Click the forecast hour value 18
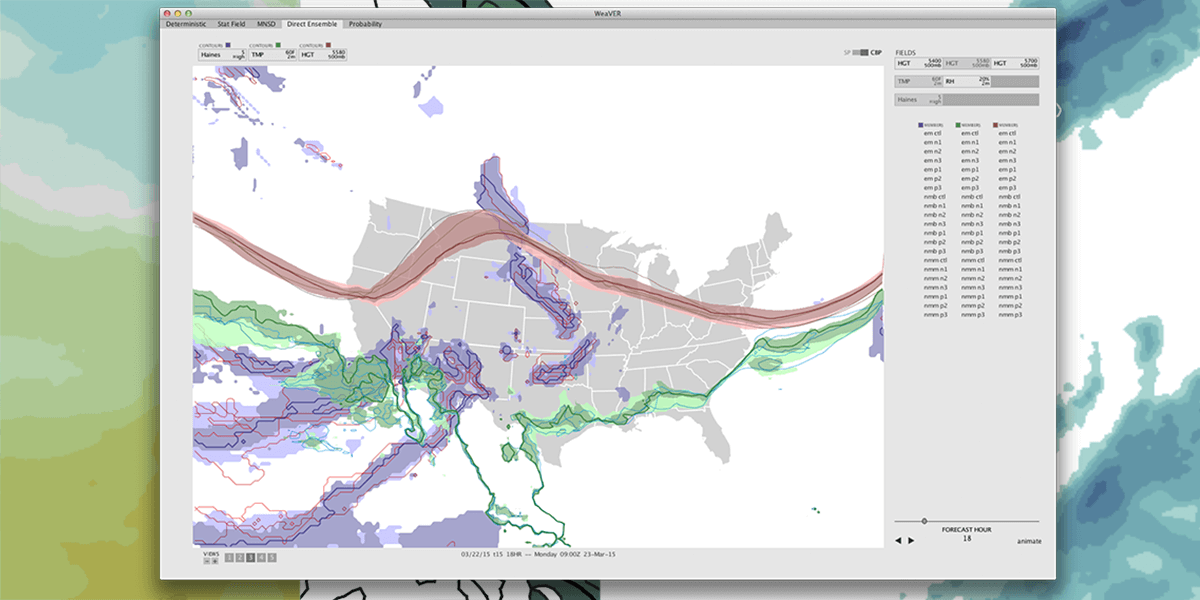 point(967,538)
